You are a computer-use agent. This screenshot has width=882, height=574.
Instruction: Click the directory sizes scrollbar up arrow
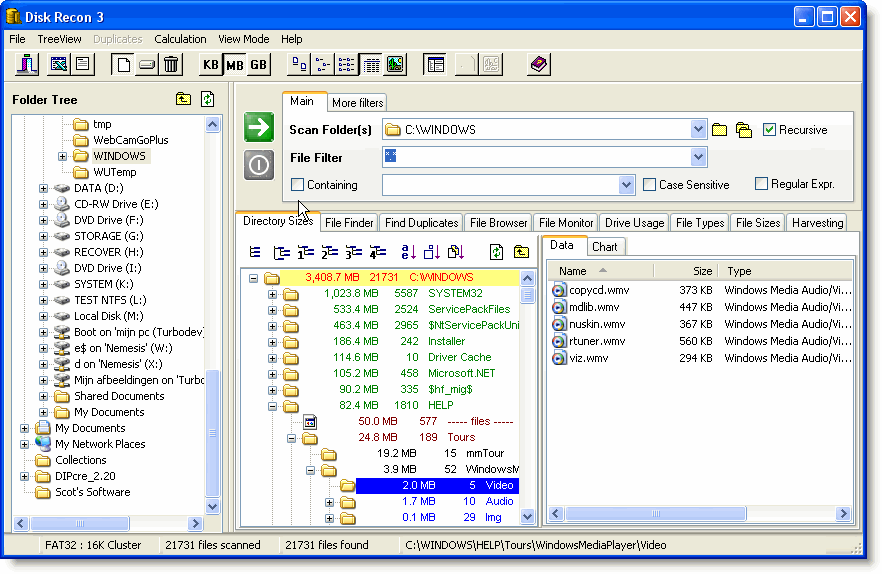tap(527, 278)
